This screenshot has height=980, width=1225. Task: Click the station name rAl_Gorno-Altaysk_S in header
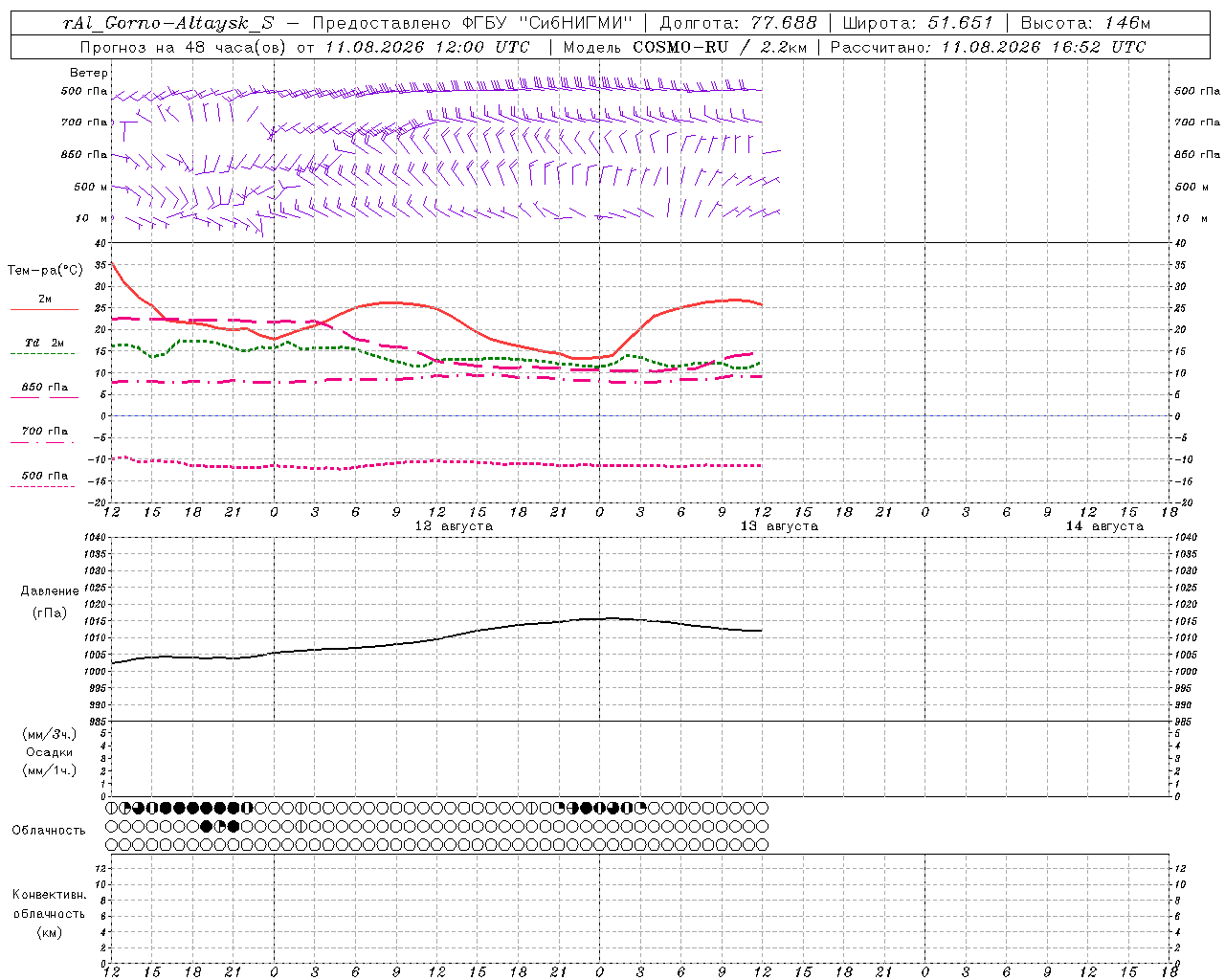pyautogui.click(x=168, y=23)
